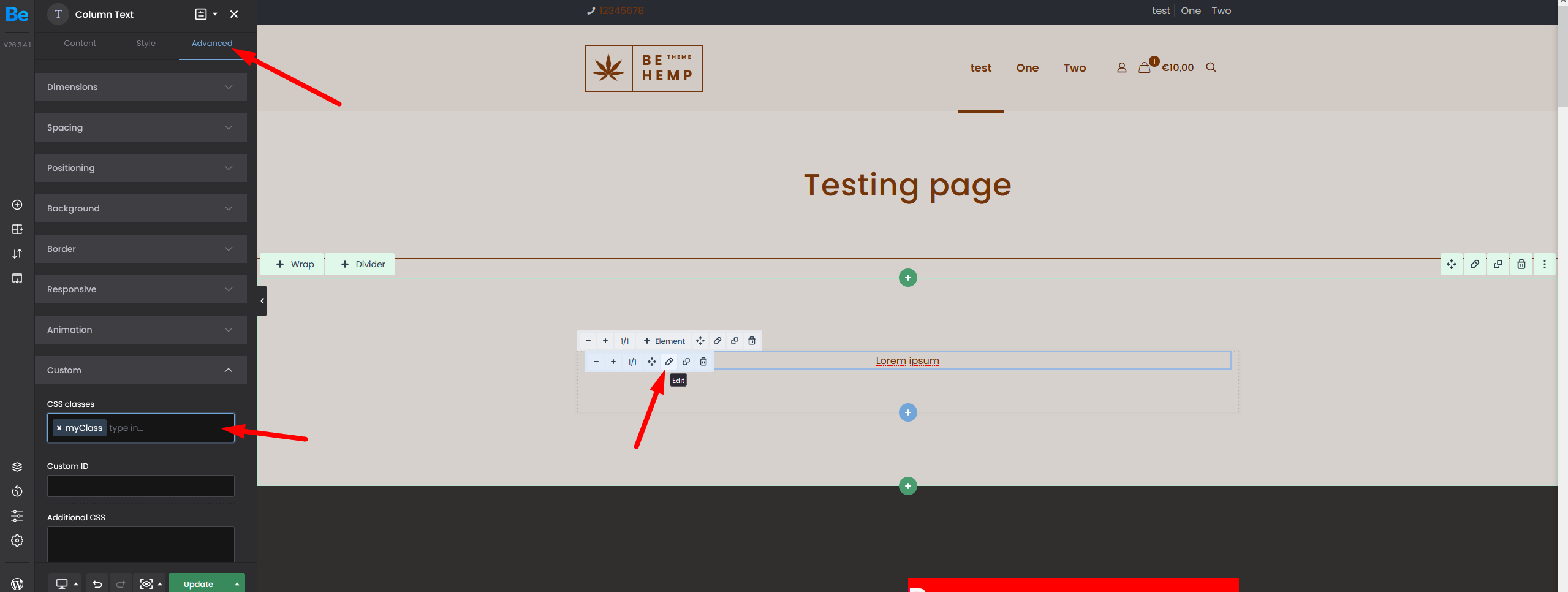Click the BeTheme Hemp logo
Viewport: 1568px width, 592px height.
pos(644,68)
